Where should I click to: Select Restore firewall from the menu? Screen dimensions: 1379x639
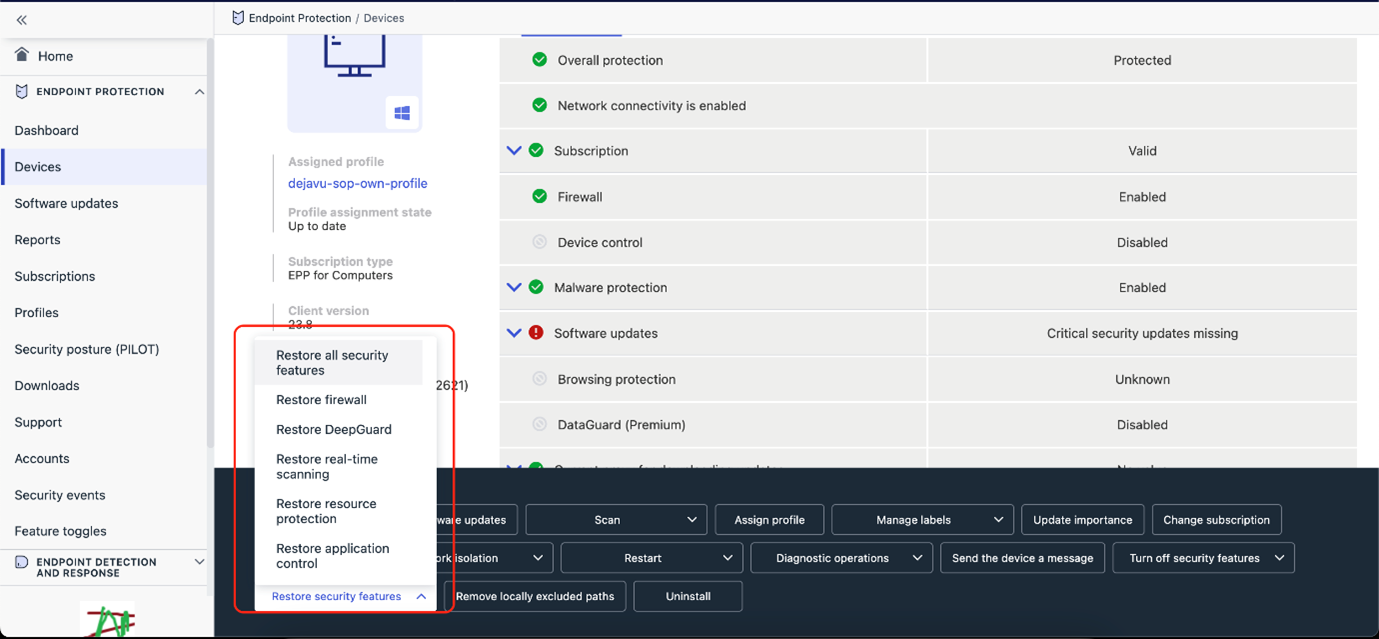coord(338,400)
